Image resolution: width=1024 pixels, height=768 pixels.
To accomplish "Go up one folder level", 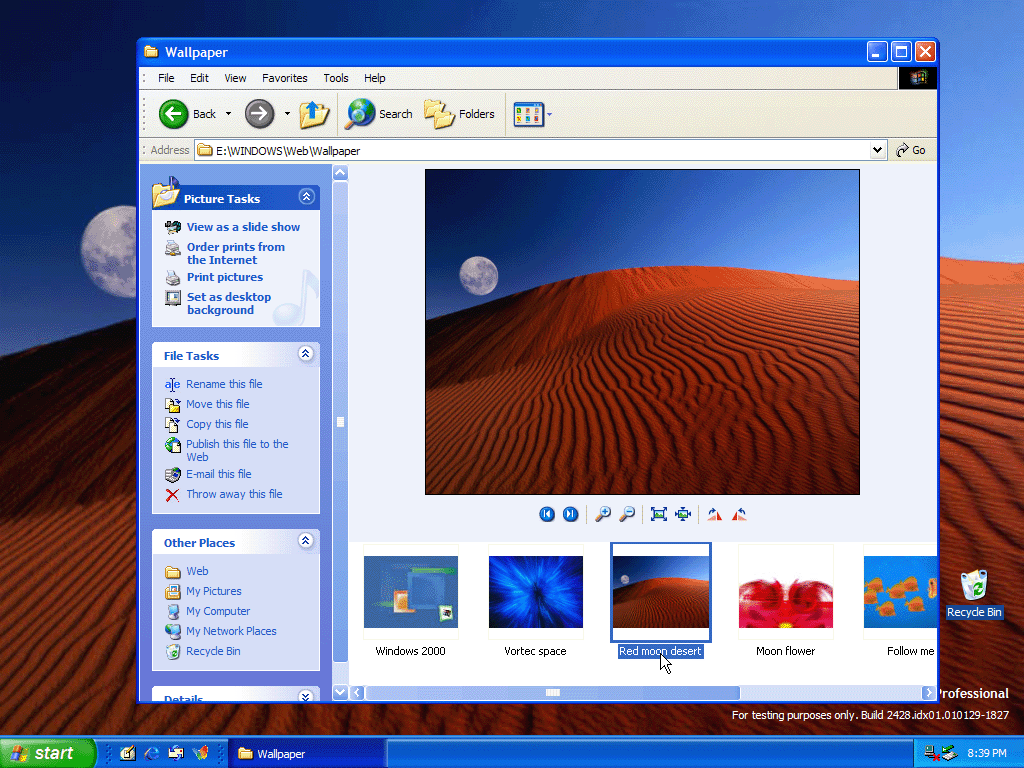I will click(x=314, y=114).
